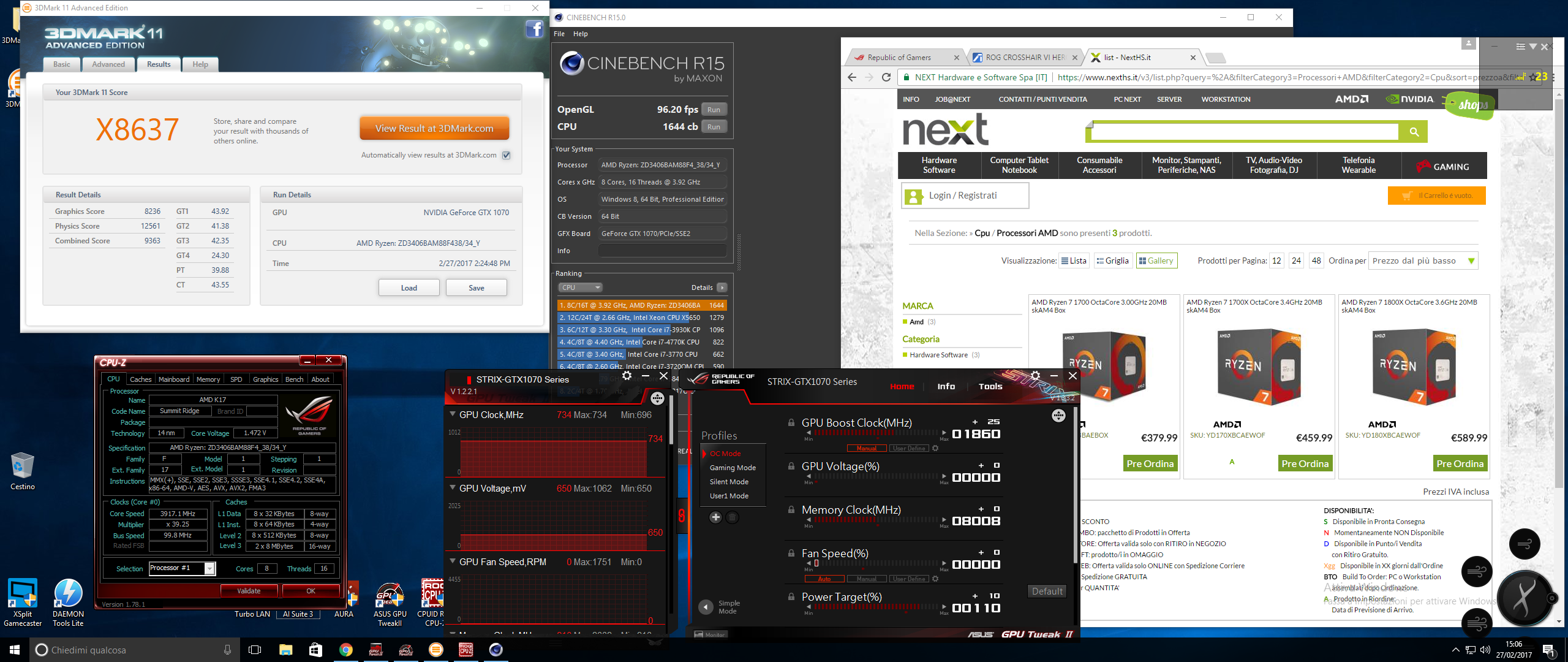Open File Explorer from taskbar
The image size is (1568, 662).
click(285, 650)
